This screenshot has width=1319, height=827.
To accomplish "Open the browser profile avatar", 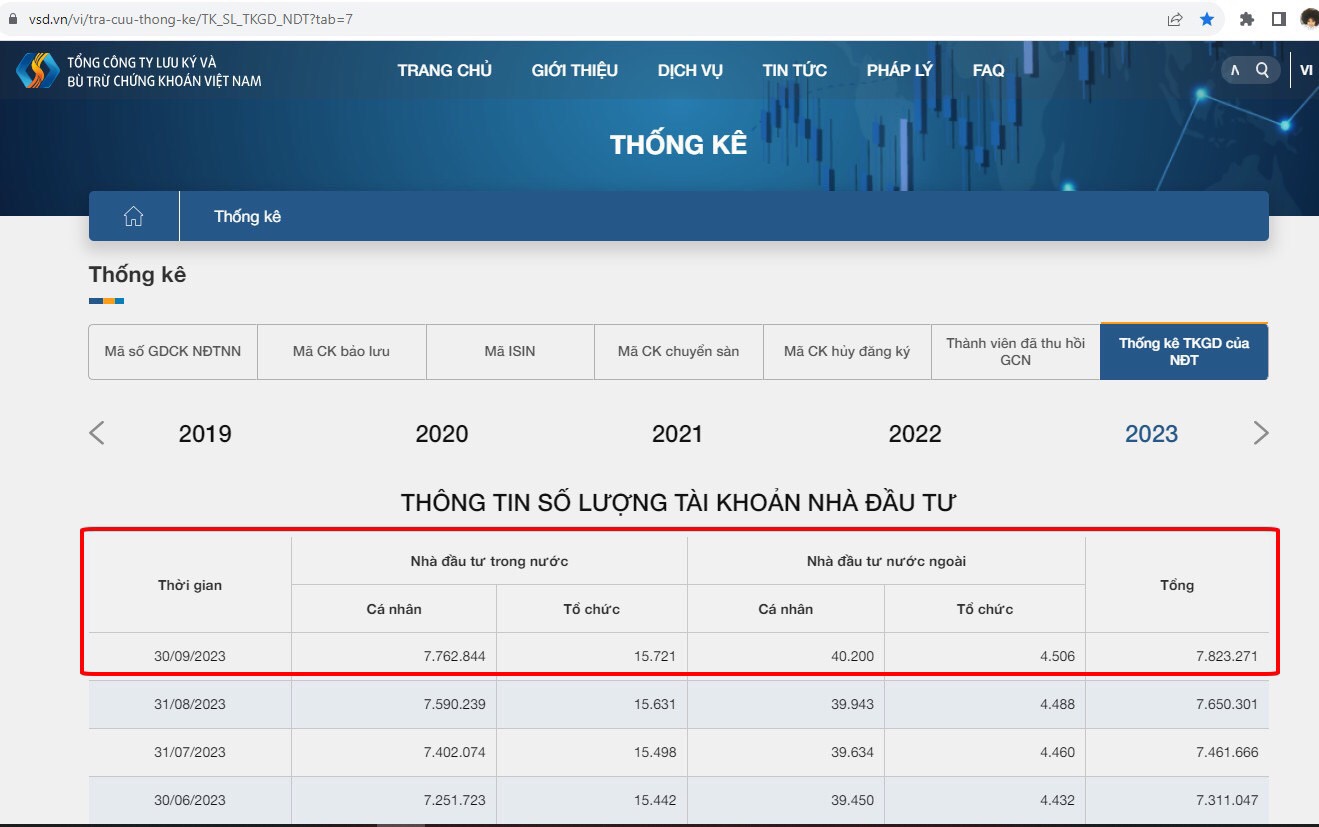I will pyautogui.click(x=1308, y=19).
